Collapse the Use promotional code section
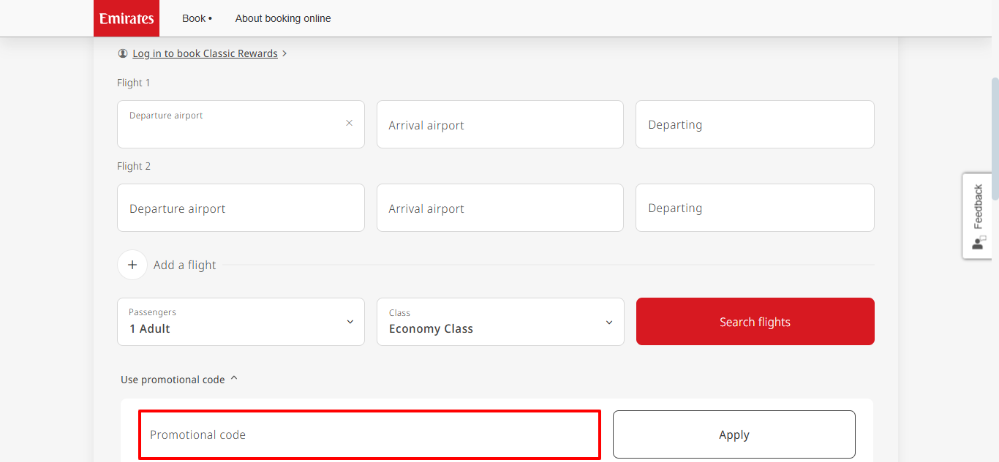This screenshot has width=999, height=462. pos(179,379)
